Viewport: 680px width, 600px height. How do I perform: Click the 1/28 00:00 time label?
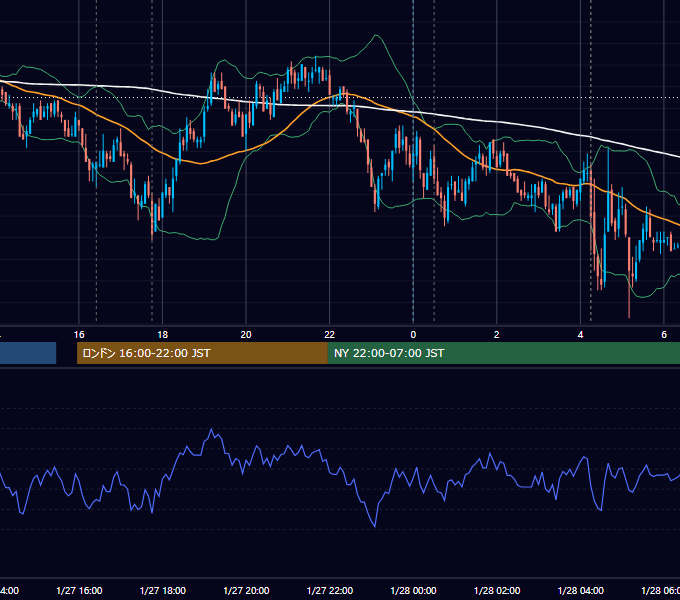tap(413, 590)
